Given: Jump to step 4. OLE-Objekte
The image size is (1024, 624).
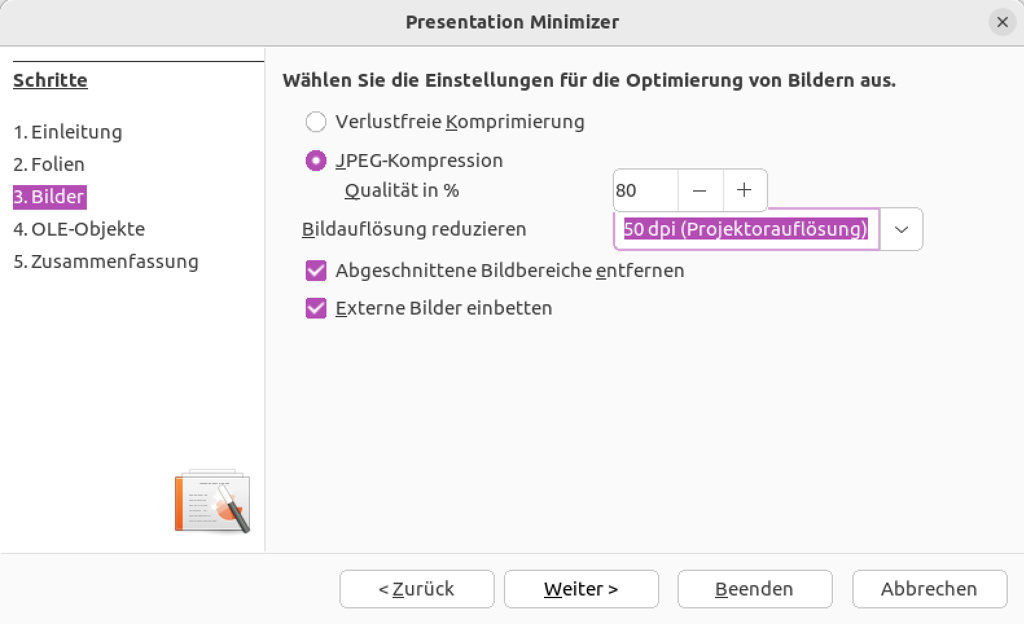Looking at the screenshot, I should click(x=79, y=229).
